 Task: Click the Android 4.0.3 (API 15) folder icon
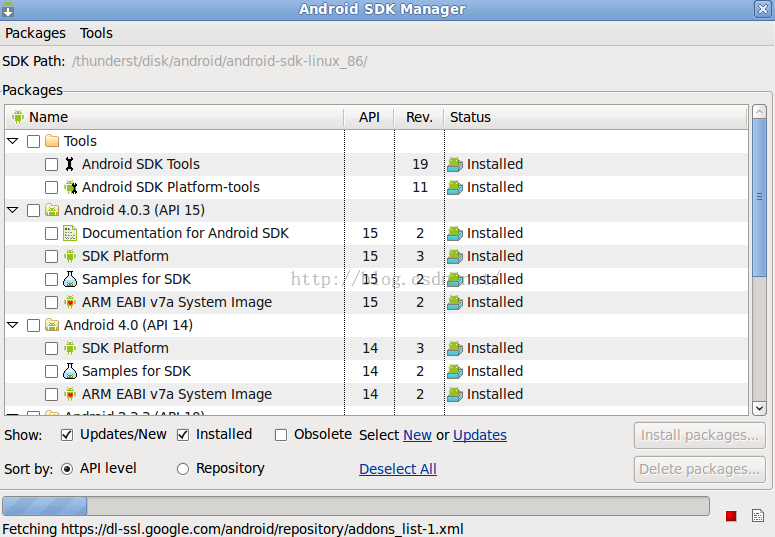click(x=52, y=210)
